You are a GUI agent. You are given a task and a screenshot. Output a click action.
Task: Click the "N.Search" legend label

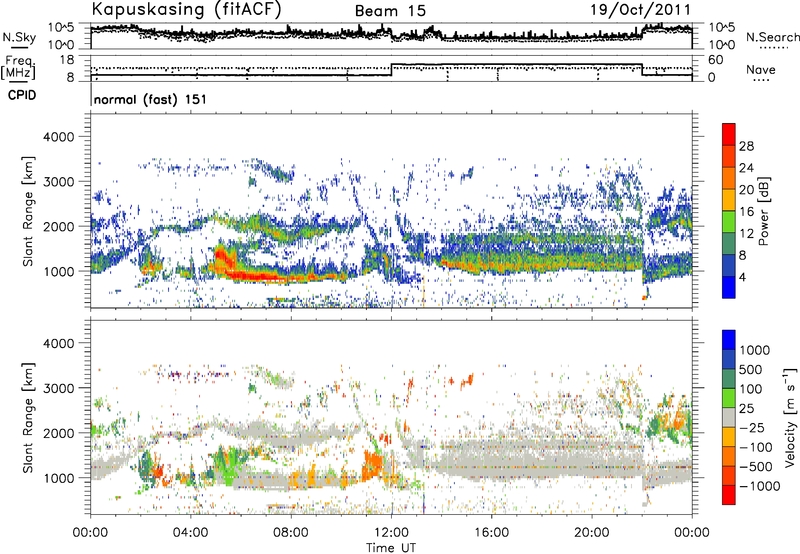(x=772, y=37)
